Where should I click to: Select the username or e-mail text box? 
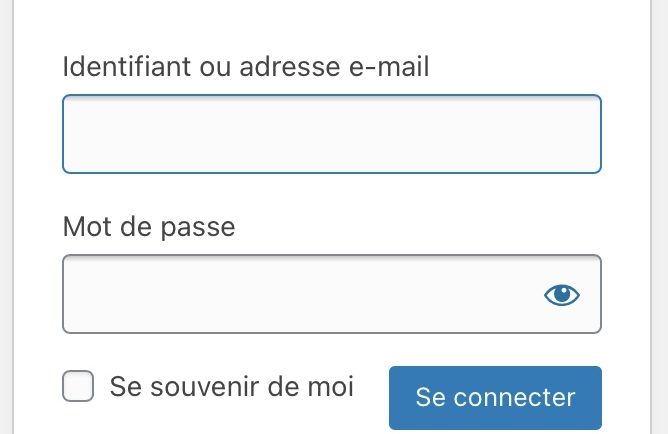click(332, 134)
